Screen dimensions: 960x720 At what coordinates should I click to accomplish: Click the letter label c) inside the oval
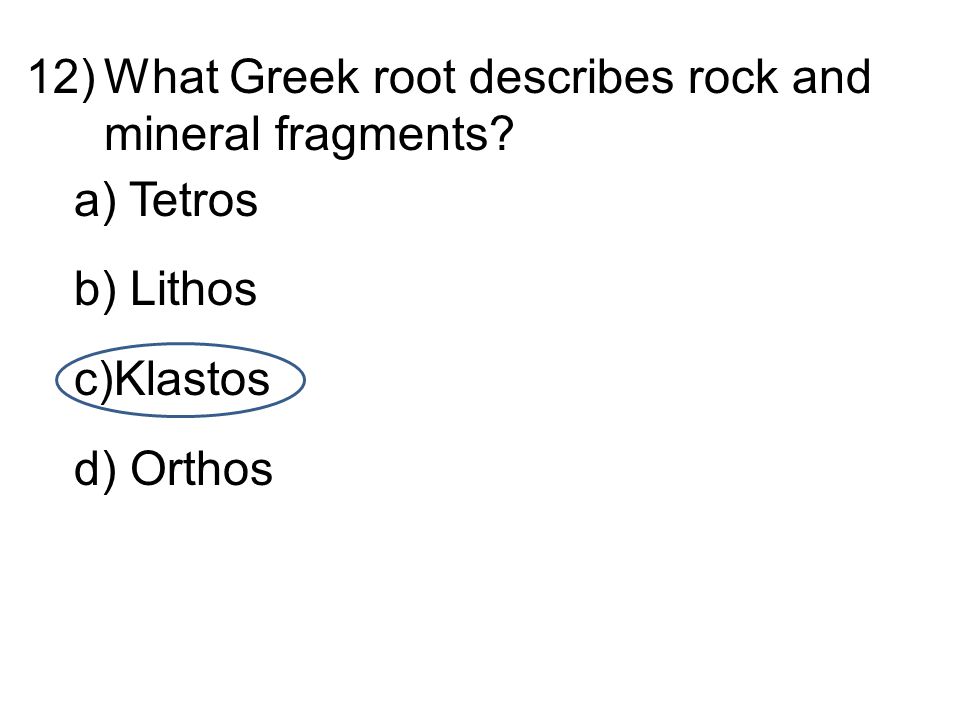point(94,381)
